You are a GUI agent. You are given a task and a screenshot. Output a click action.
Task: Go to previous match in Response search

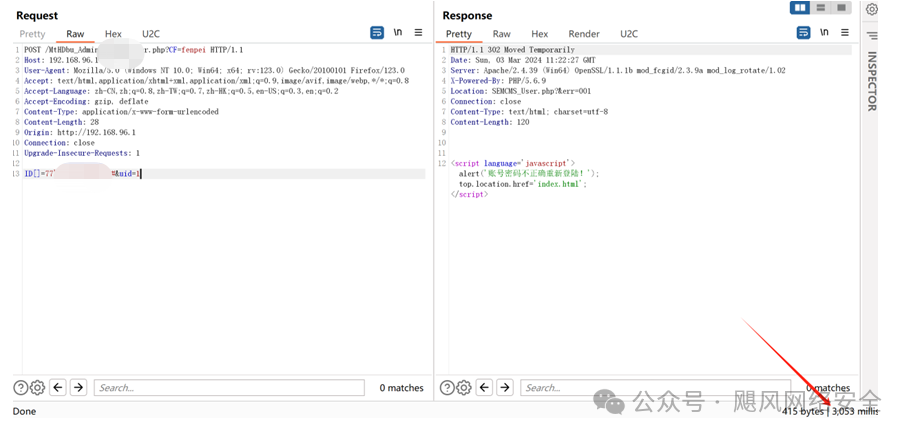coord(484,388)
